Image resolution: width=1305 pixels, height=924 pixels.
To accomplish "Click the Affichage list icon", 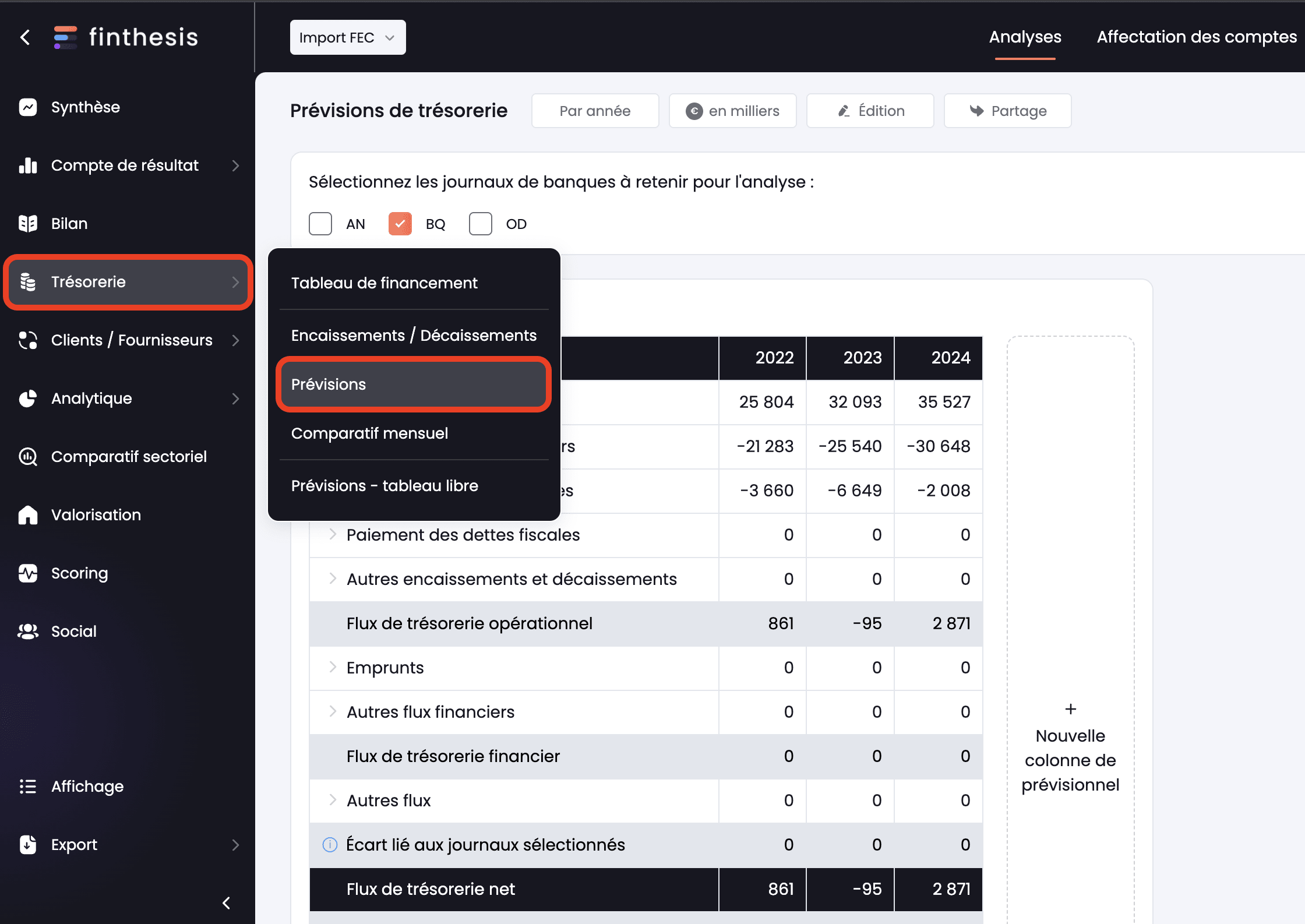I will click(x=28, y=787).
